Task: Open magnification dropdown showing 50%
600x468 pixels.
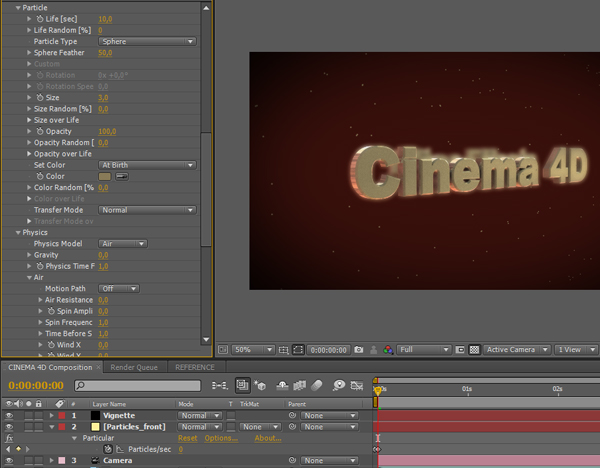Action: 253,350
